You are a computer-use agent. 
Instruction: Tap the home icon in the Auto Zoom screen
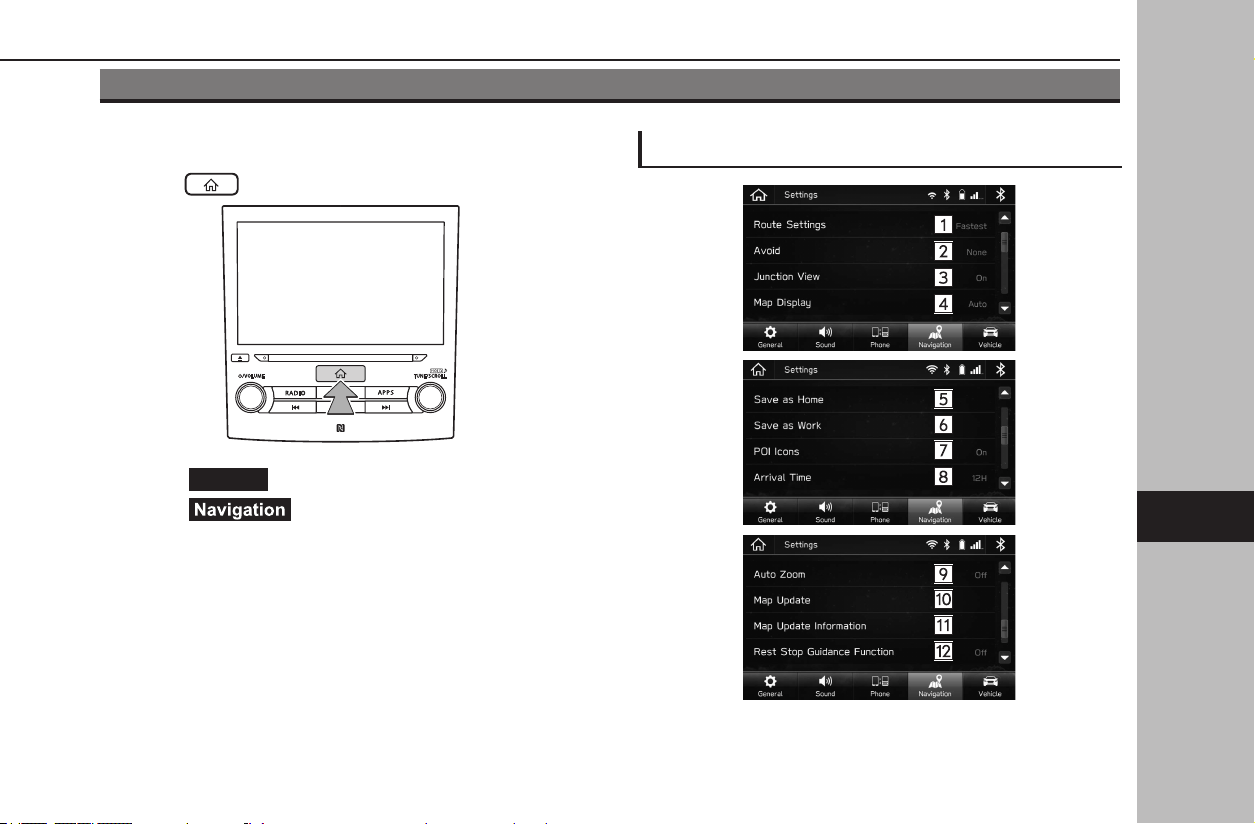click(x=758, y=545)
